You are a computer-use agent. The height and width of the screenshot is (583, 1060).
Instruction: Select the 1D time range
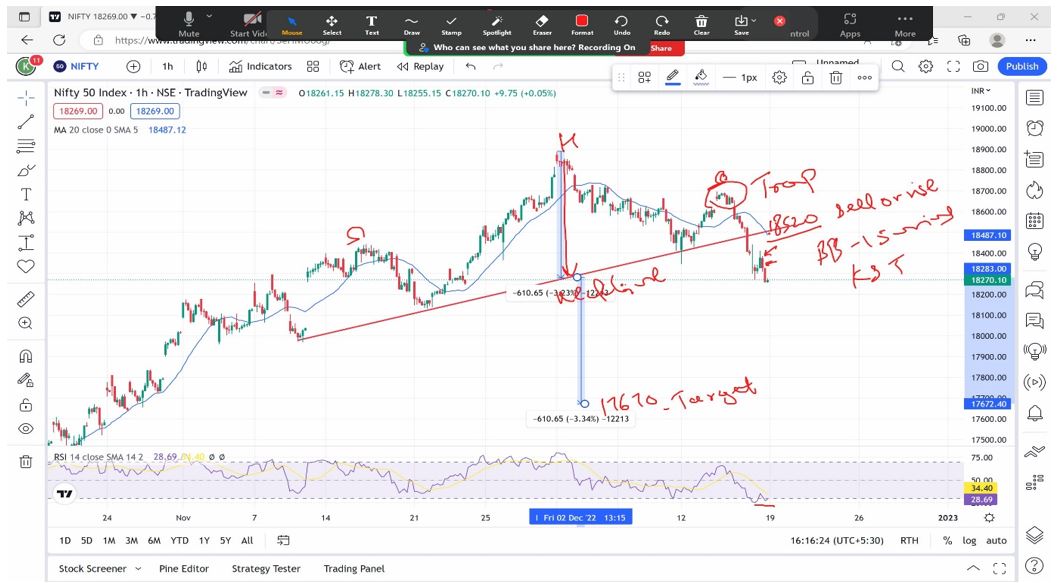point(65,540)
